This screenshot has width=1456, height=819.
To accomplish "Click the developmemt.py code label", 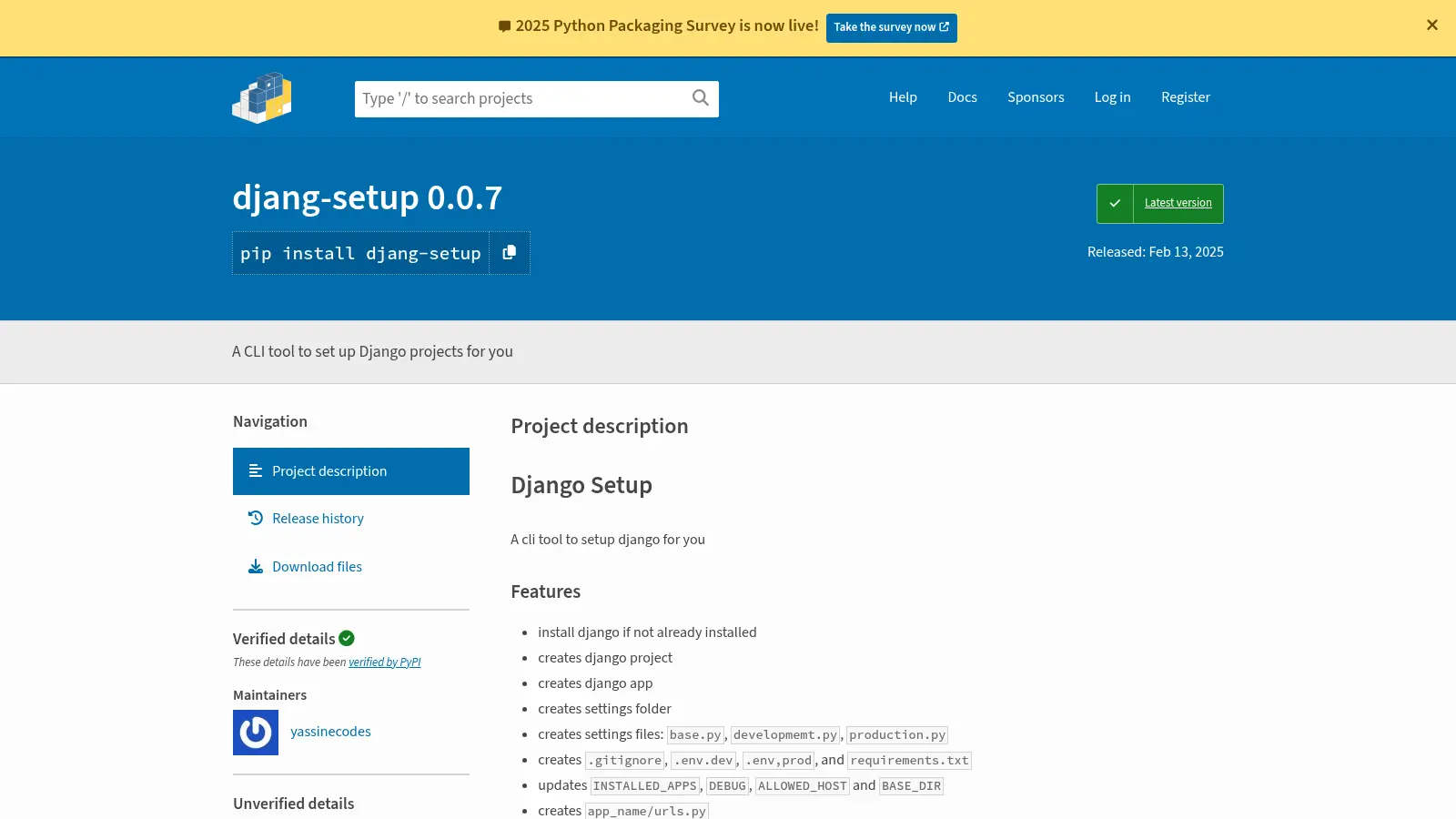I will coord(785,735).
